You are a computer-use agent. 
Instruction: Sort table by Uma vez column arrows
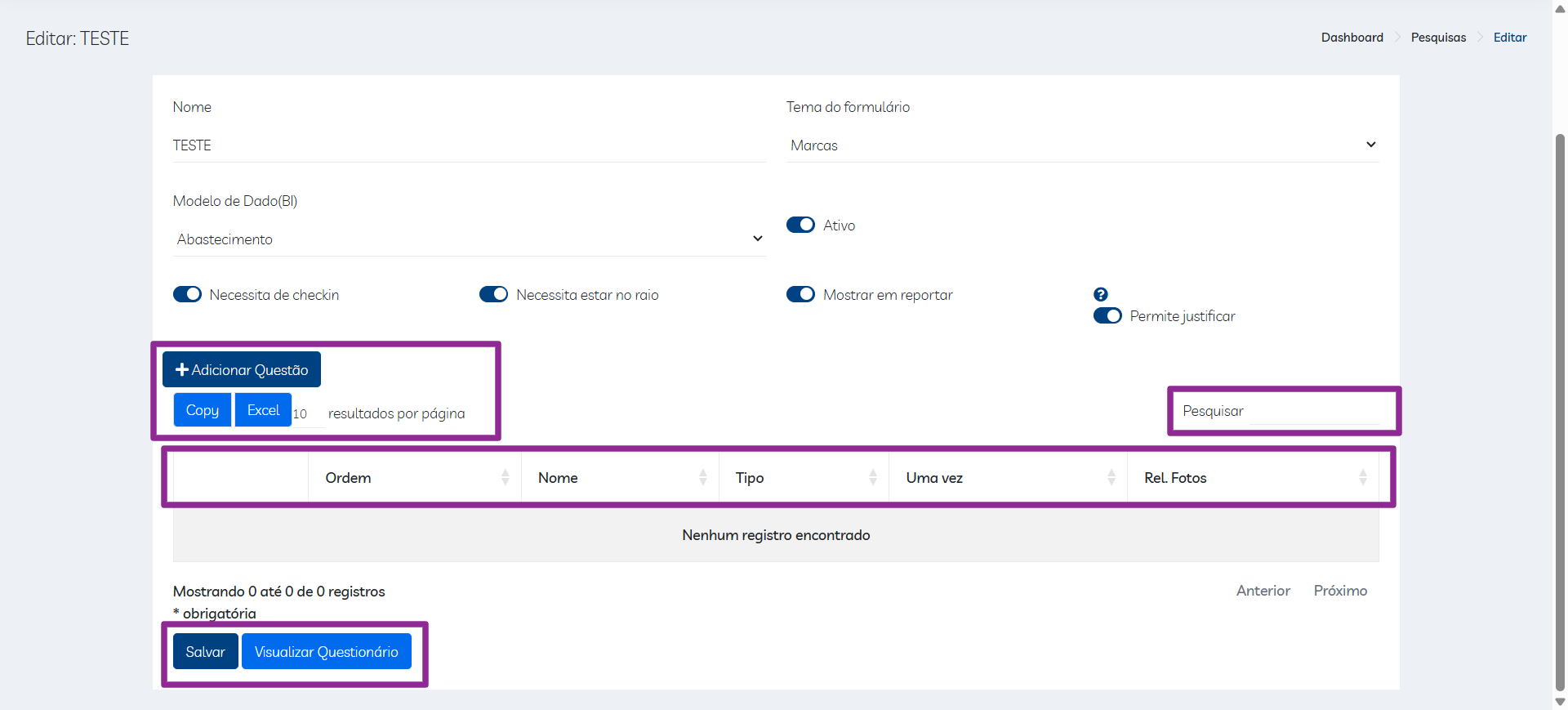[x=1111, y=478]
